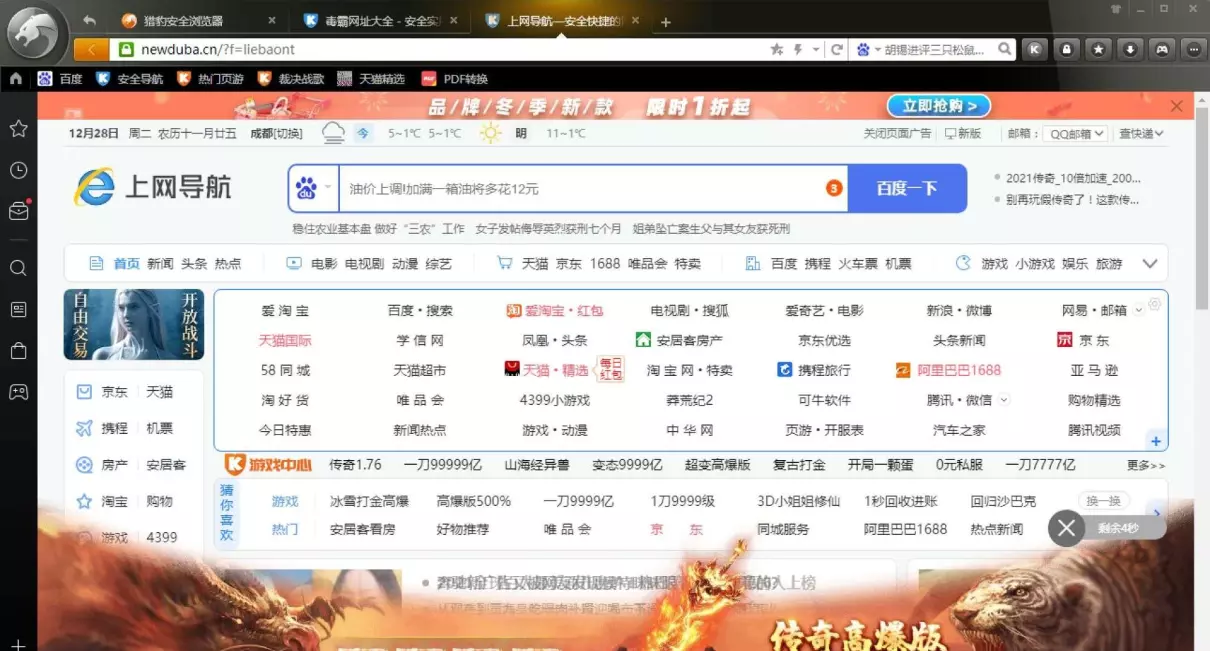Open sidebar shopping bag icon
This screenshot has width=1210, height=651.
tap(18, 350)
